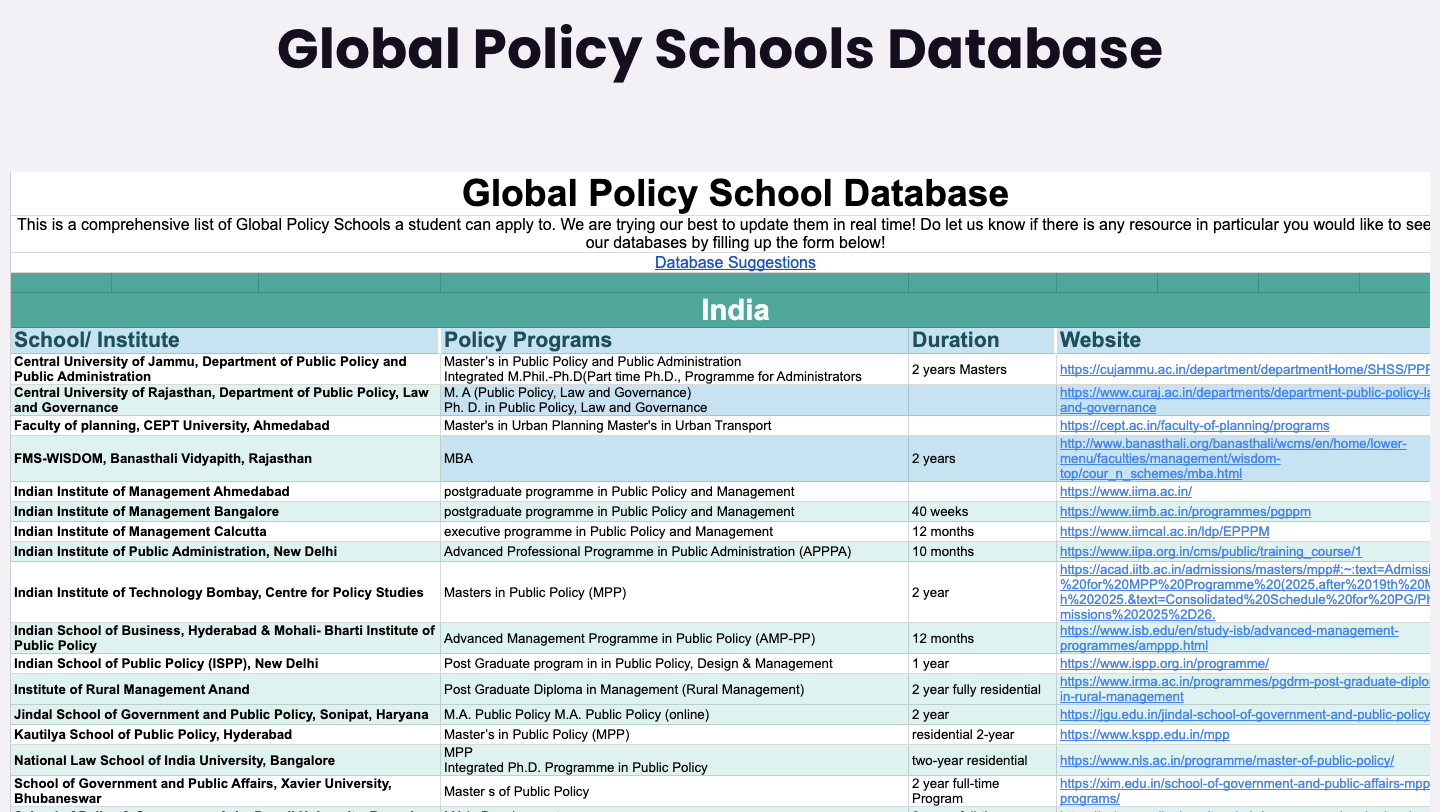Screen dimensions: 1440x812
Task: Click Post Graduate Diploma in Management cell
Action: [x=674, y=689]
